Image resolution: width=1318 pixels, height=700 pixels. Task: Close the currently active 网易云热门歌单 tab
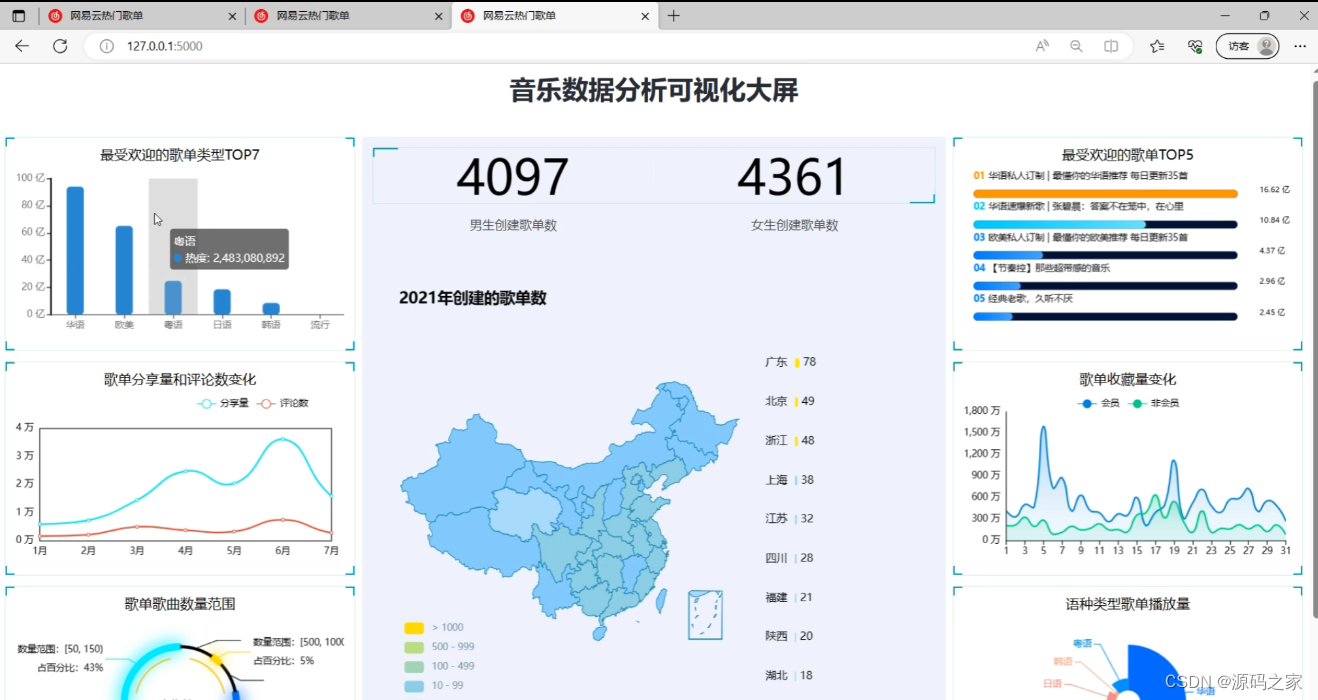[x=645, y=16]
